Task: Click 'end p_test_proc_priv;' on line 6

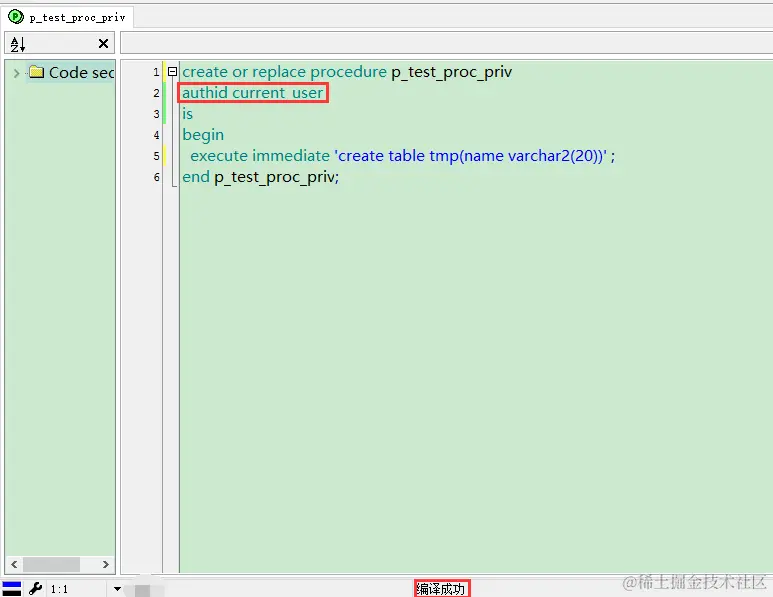Action: [x=260, y=177]
